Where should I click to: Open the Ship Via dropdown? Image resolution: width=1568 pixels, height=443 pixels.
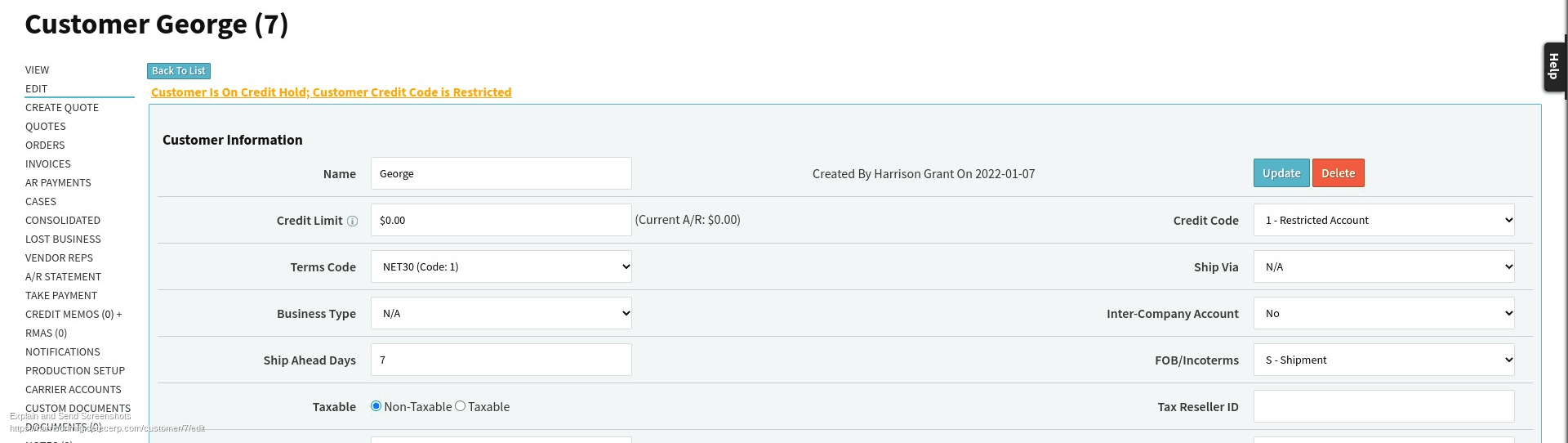pyautogui.click(x=1383, y=266)
